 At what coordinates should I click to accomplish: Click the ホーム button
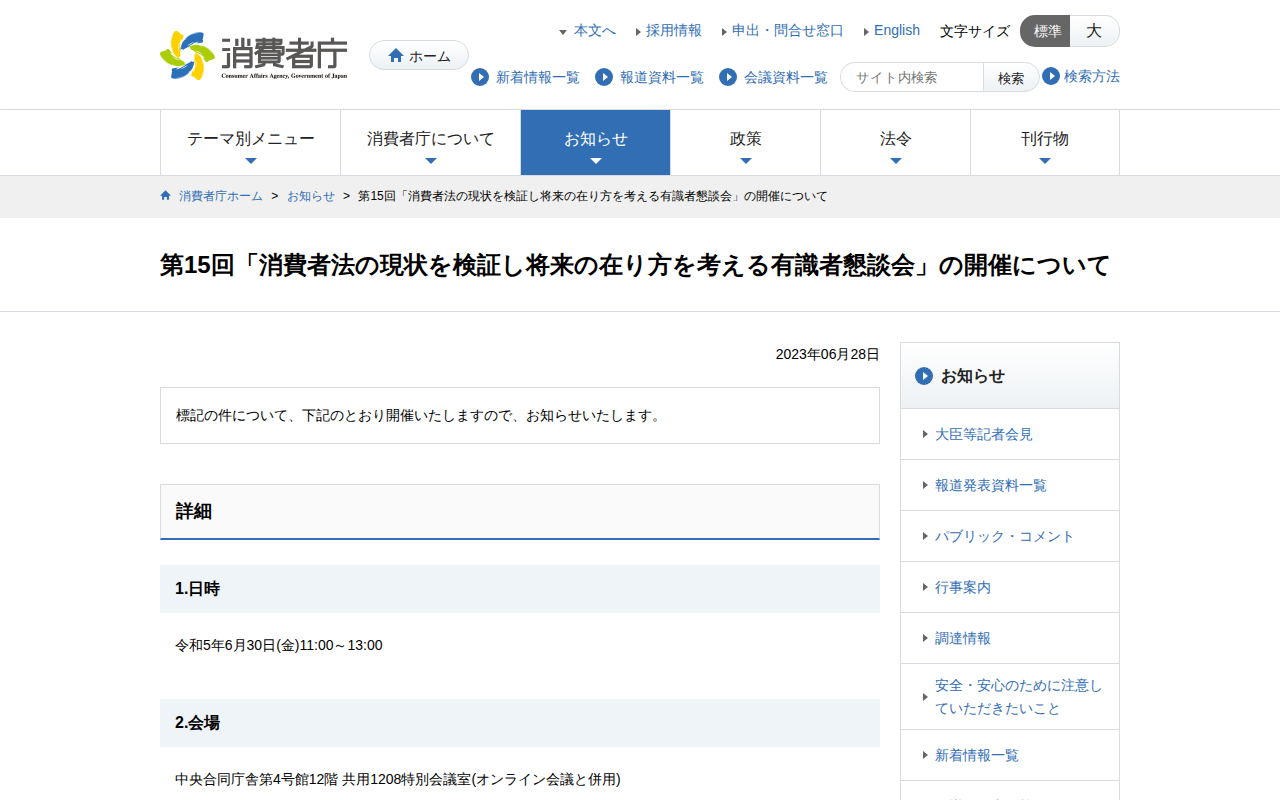(419, 56)
